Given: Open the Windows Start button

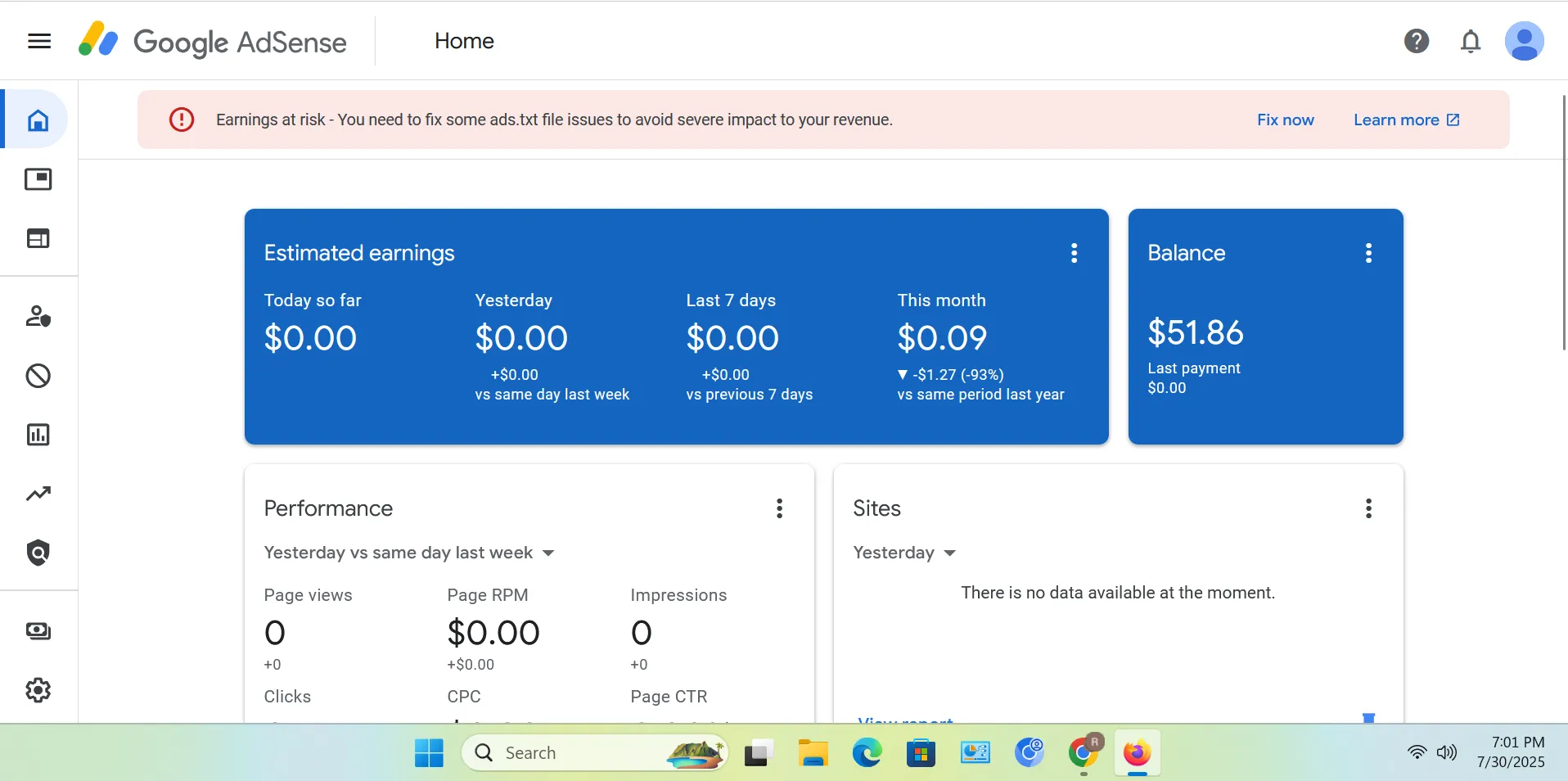Looking at the screenshot, I should pos(429,753).
